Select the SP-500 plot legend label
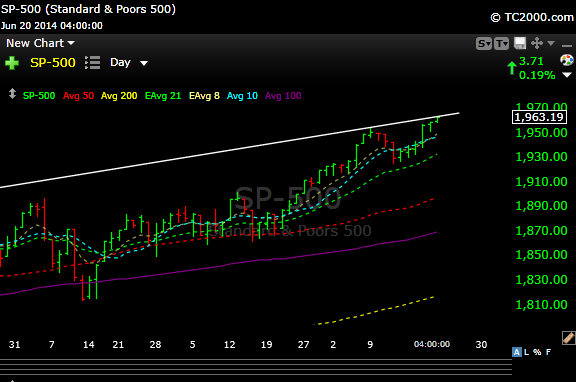This screenshot has height=382, width=576. [x=39, y=96]
